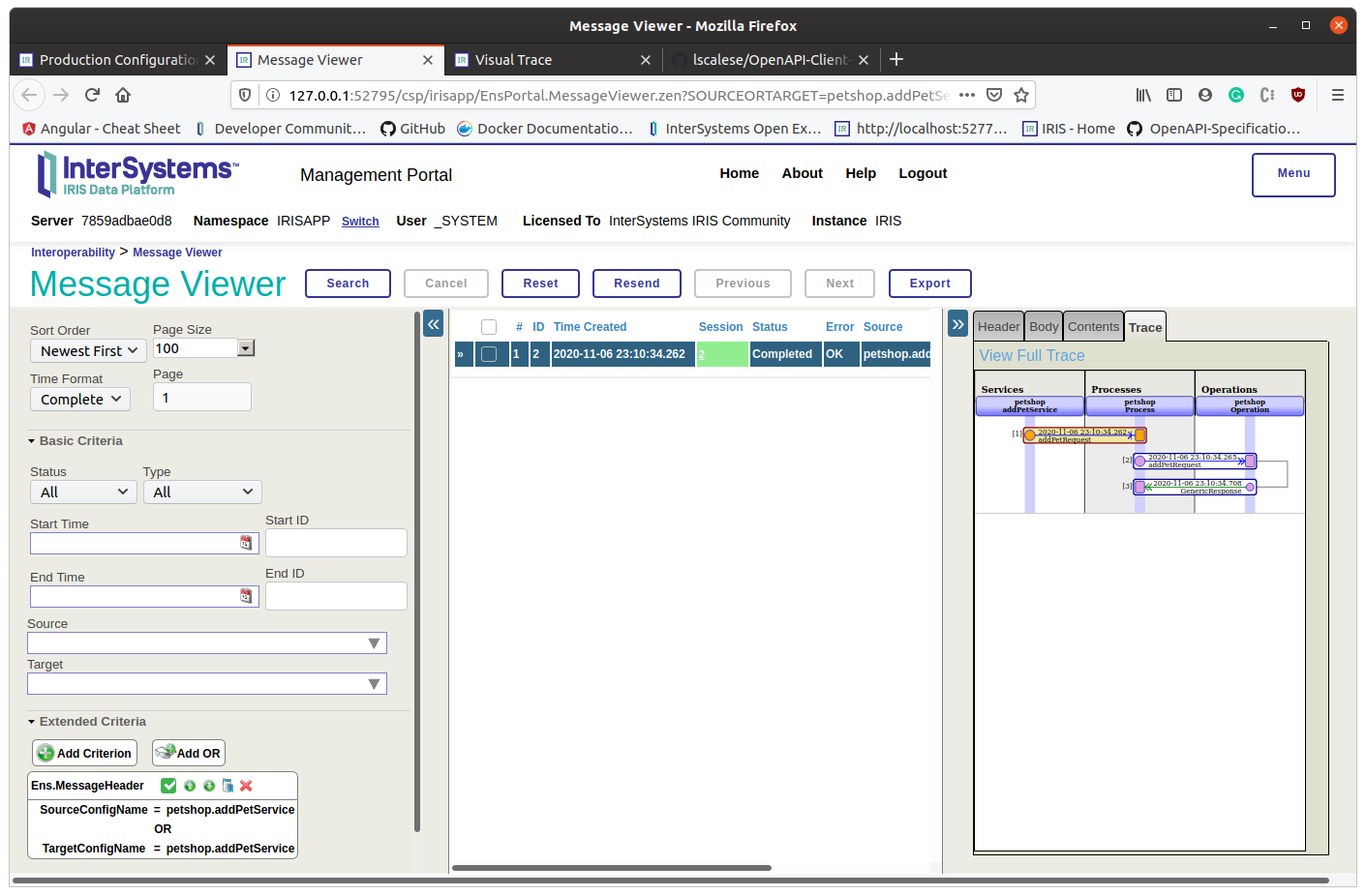Open Firefox hamburger menu
This screenshot has height=896, width=1366.
(1338, 95)
